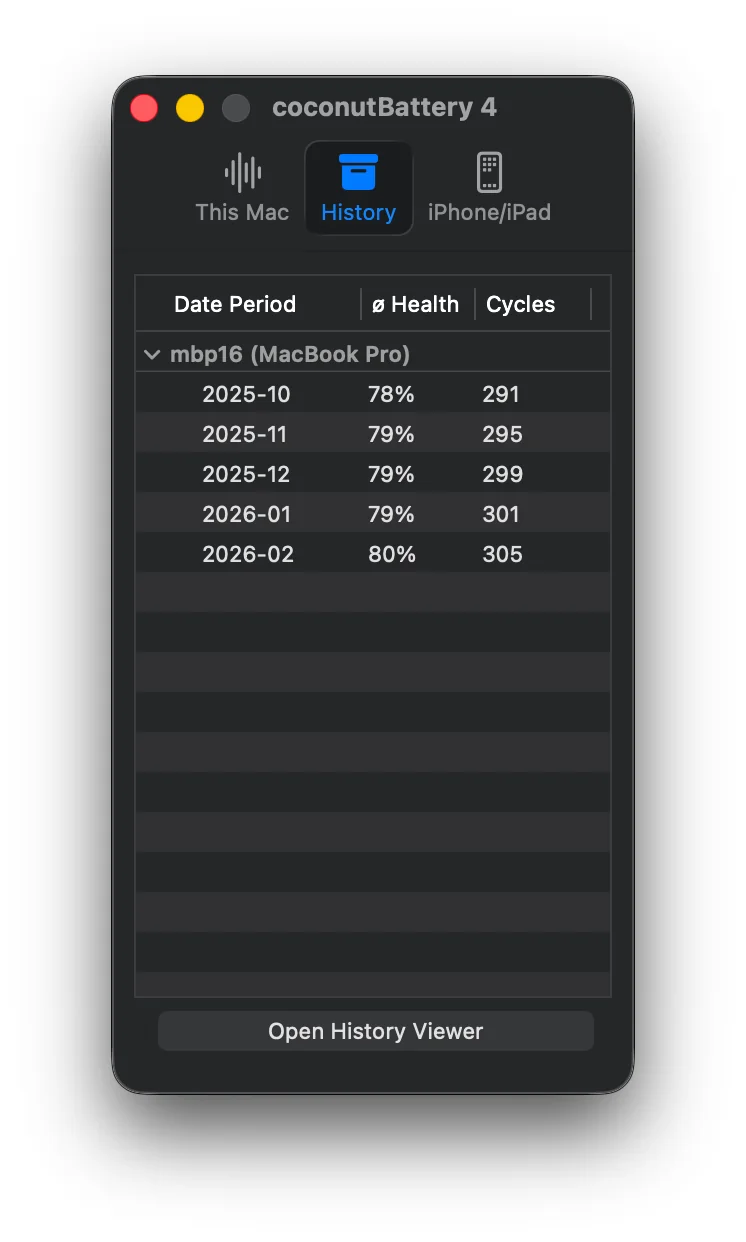746x1242 pixels.
Task: Select the 2025-12 history row
Action: coord(246,474)
